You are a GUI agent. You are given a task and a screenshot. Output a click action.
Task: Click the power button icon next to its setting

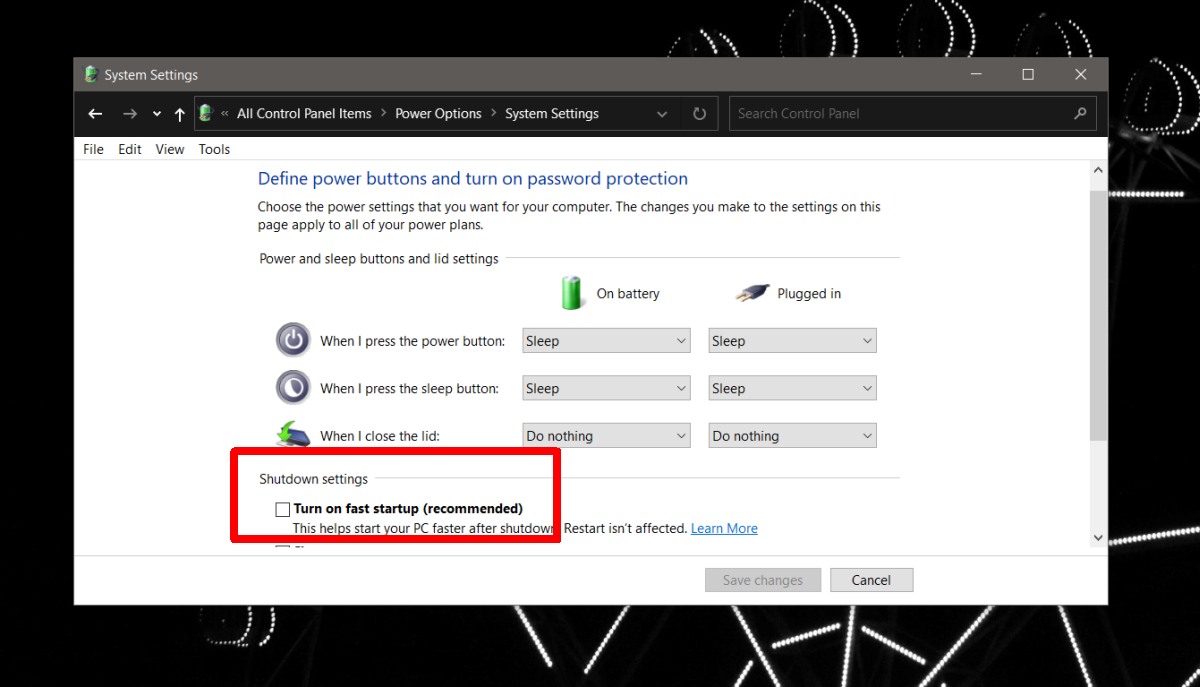point(293,340)
